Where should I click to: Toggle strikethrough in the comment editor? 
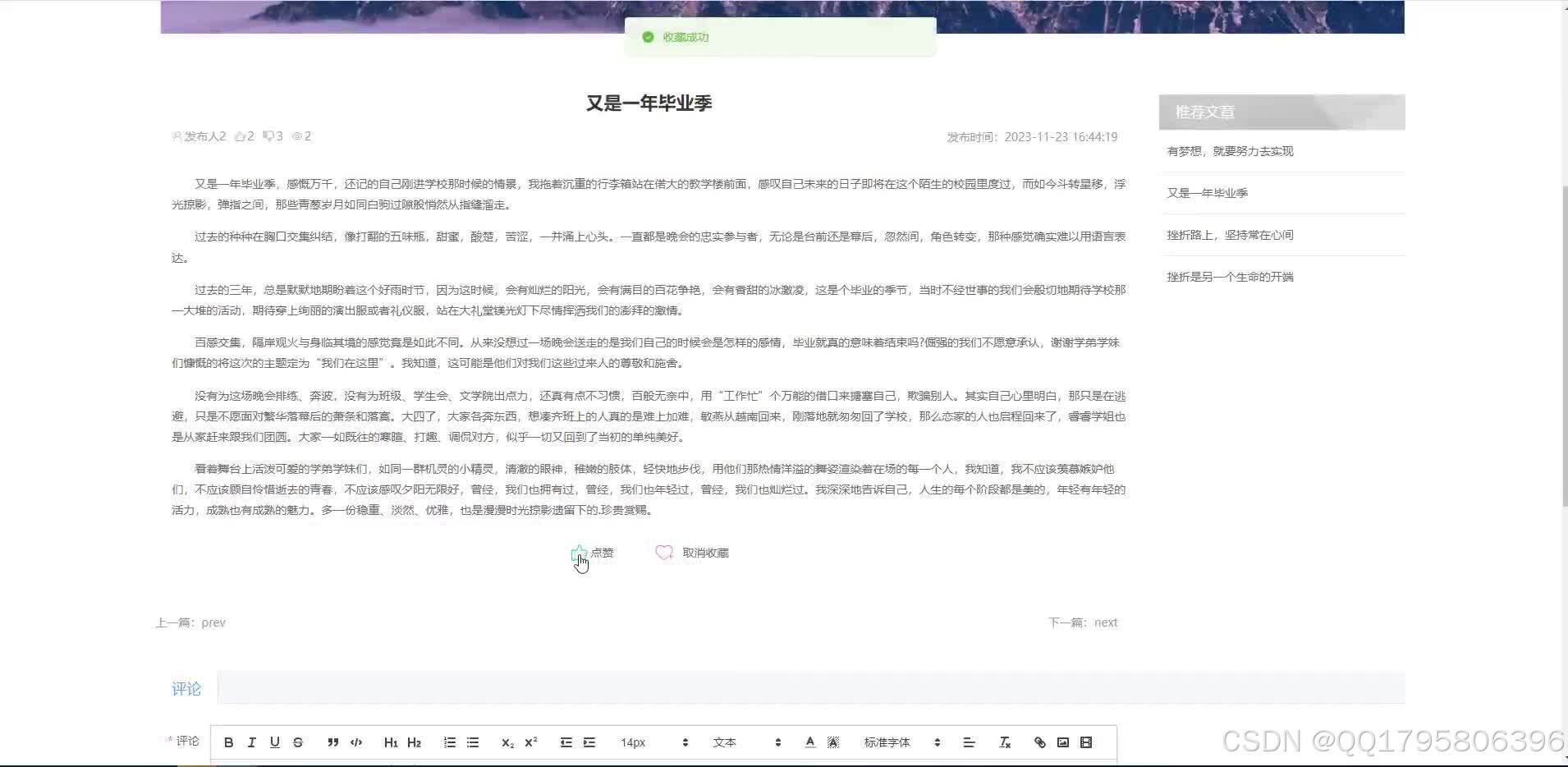[298, 742]
